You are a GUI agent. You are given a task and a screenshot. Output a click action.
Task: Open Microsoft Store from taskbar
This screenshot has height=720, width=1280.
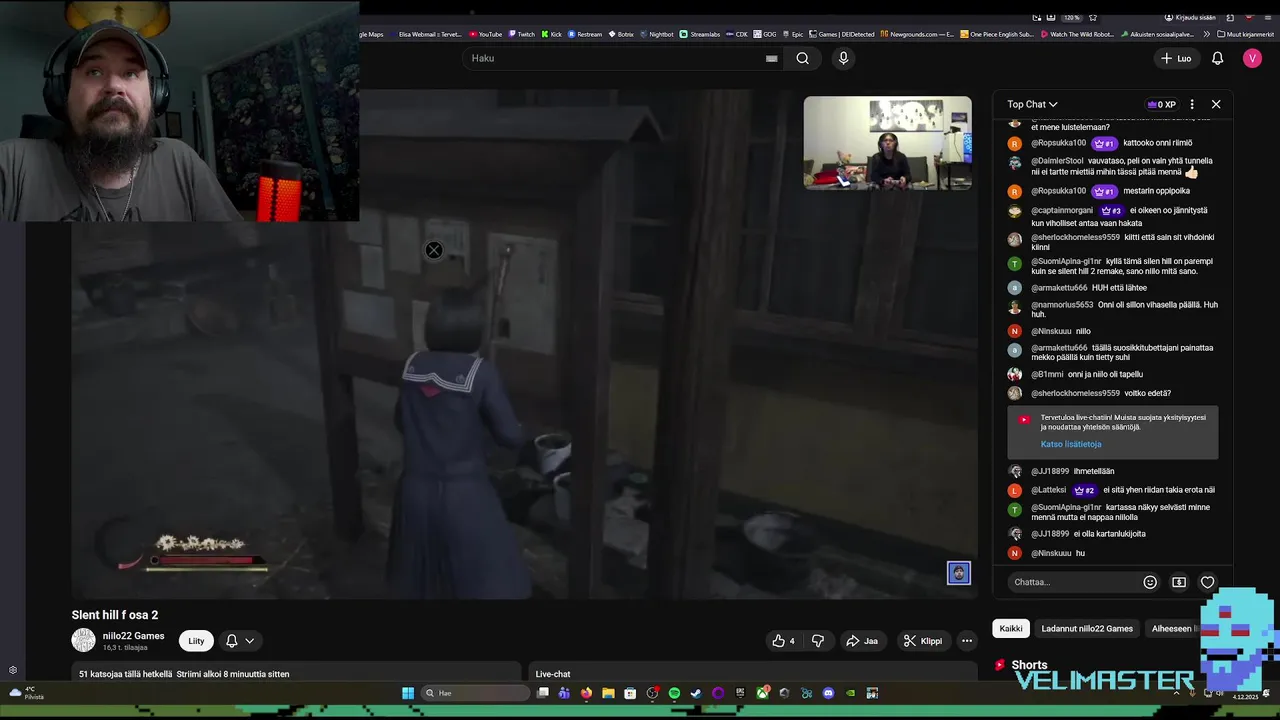(630, 693)
